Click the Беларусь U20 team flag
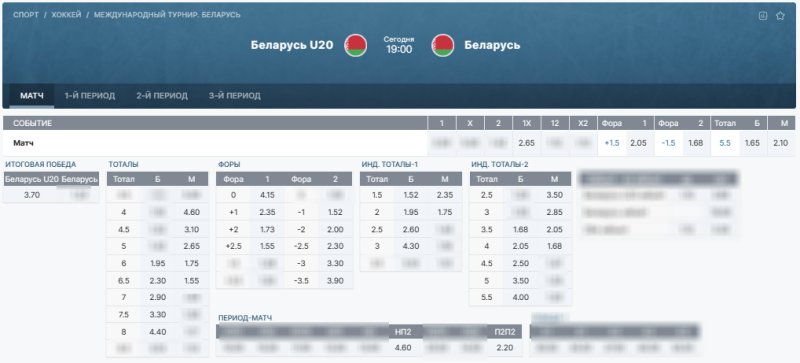Image resolution: width=800 pixels, height=363 pixels. (x=356, y=45)
